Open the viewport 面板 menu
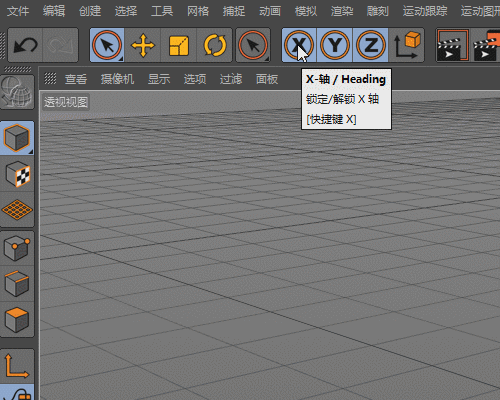 click(267, 79)
